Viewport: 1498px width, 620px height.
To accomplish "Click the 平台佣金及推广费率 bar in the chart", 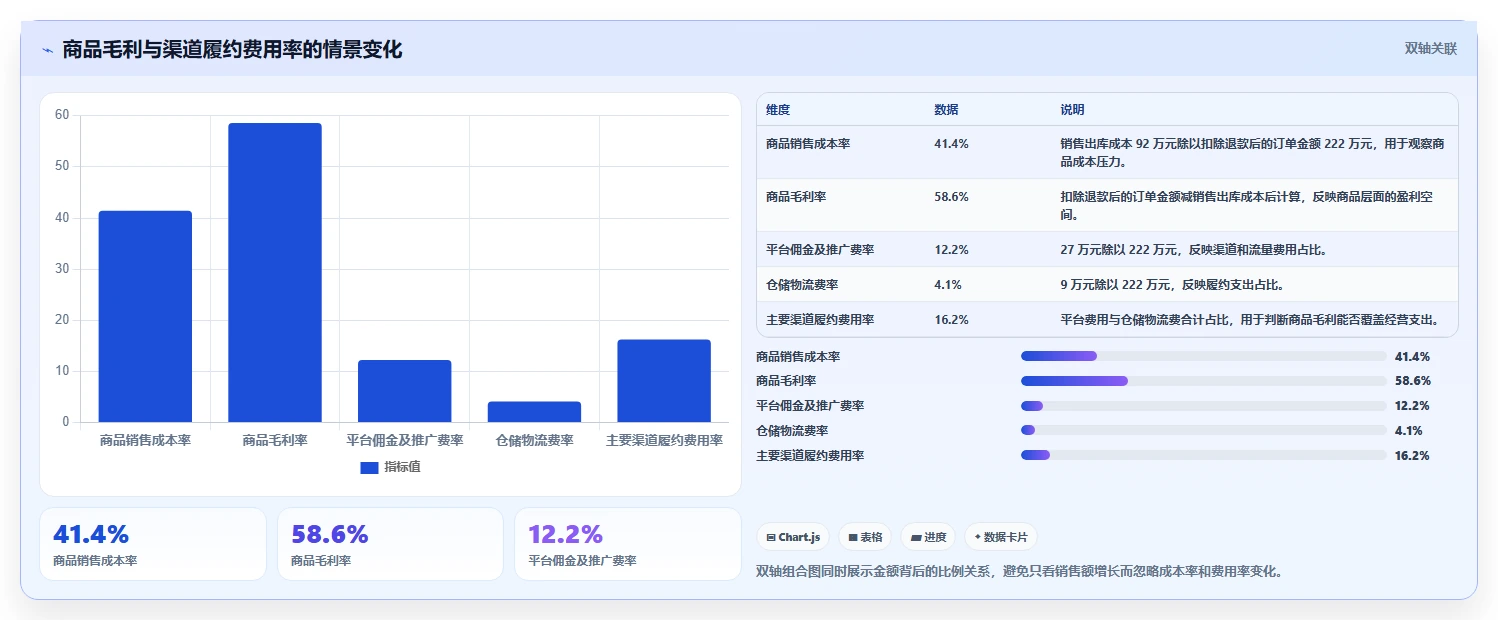I will (x=405, y=391).
